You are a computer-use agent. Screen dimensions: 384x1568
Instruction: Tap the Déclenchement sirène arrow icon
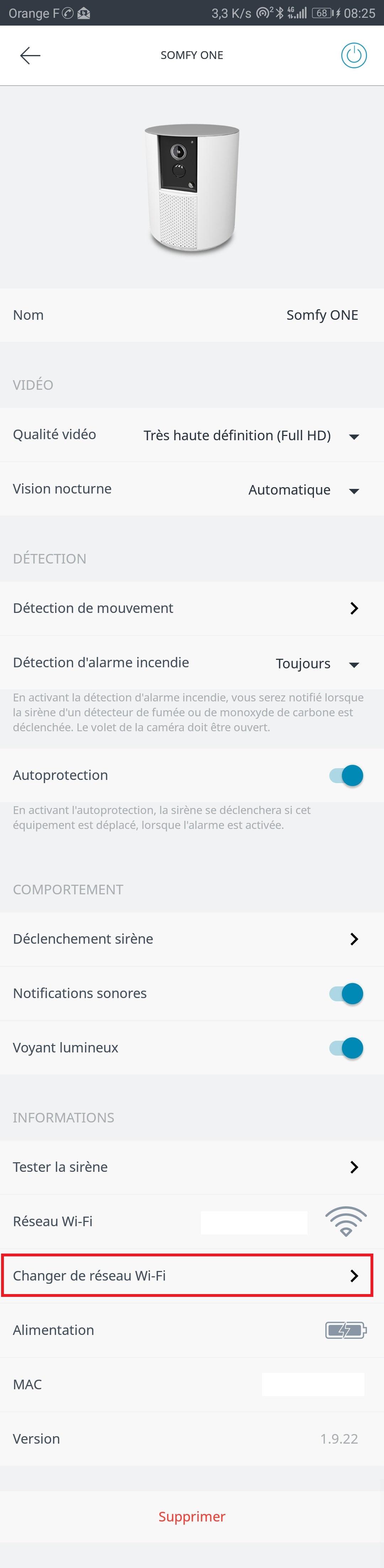point(354,939)
